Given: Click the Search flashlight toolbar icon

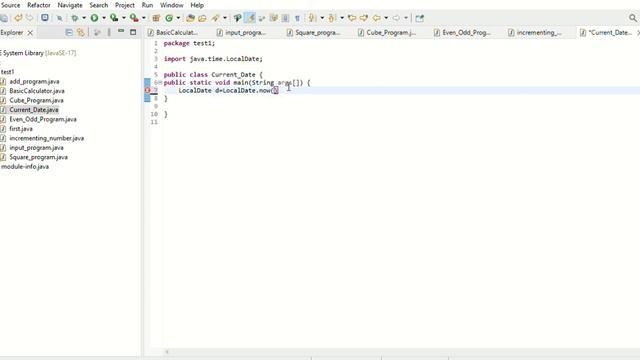Looking at the screenshot, I should pos(215,18).
